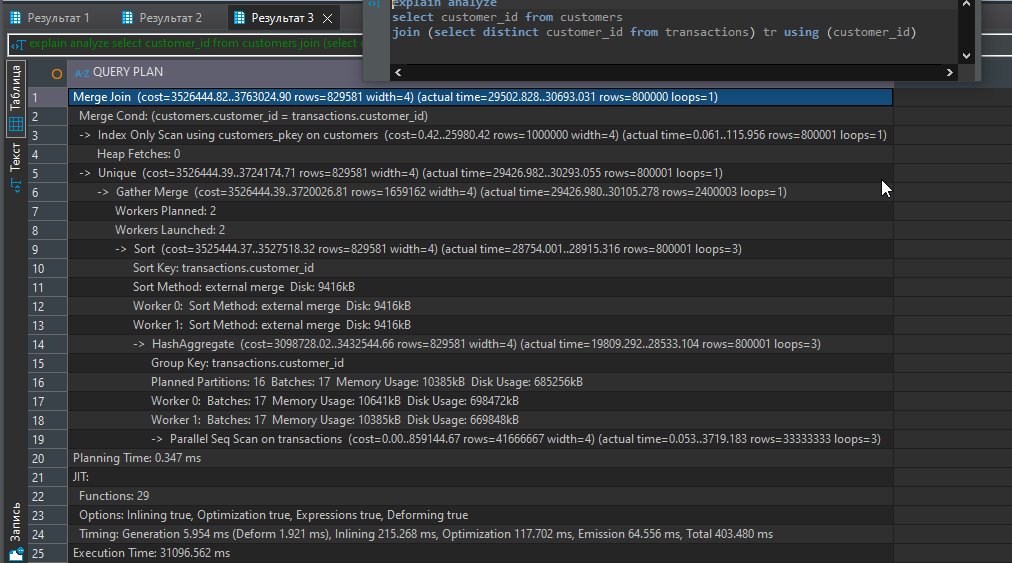Click the filter script icon left of explain analyze
Image resolution: width=1012 pixels, height=563 pixels.
17,44
